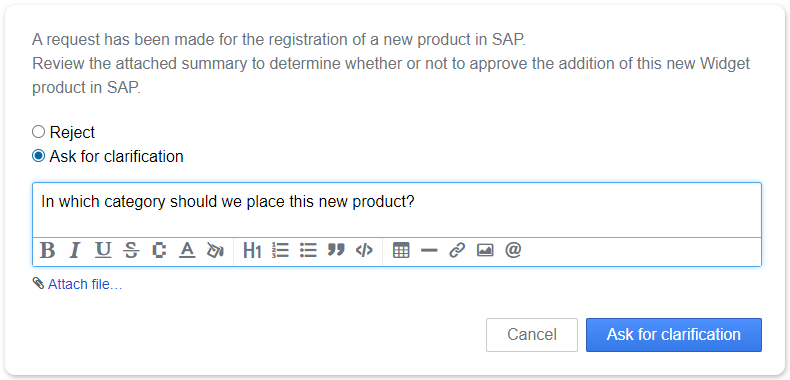790x380 pixels.
Task: Cancel the dialog
Action: pos(532,335)
